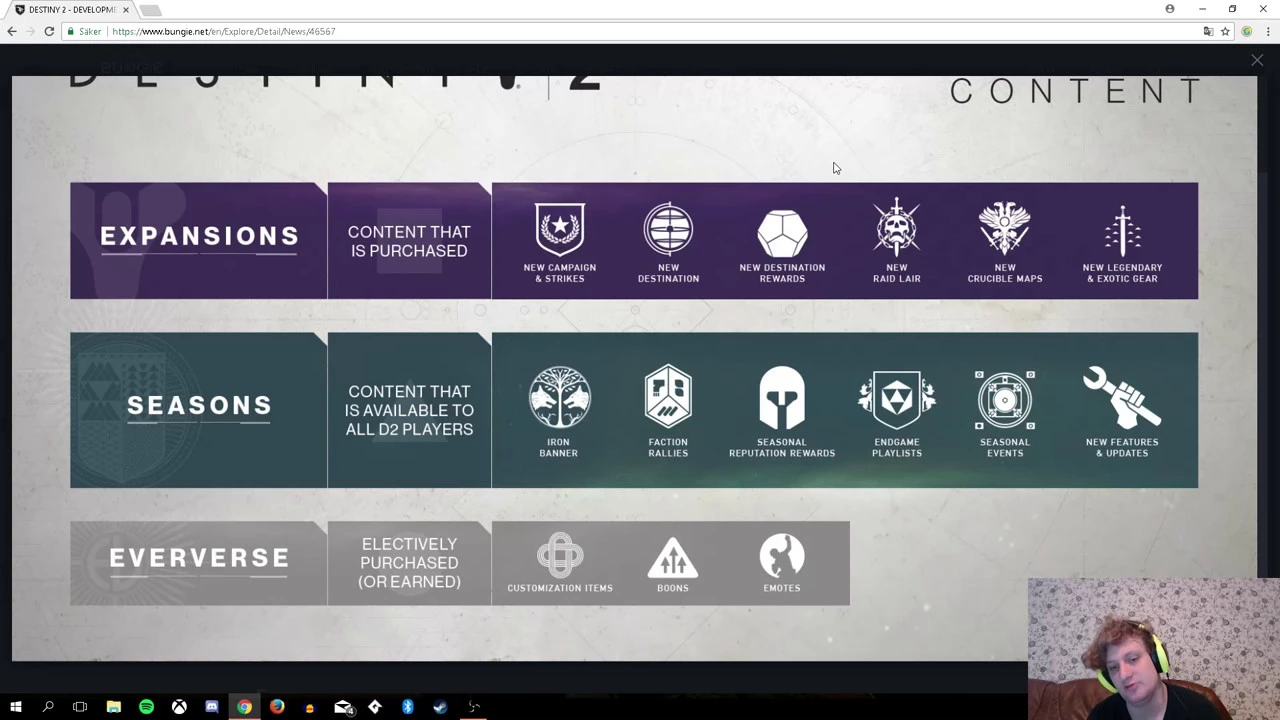Viewport: 1280px width, 720px height.
Task: Open the Chrome three-dot menu
Action: (x=1268, y=31)
